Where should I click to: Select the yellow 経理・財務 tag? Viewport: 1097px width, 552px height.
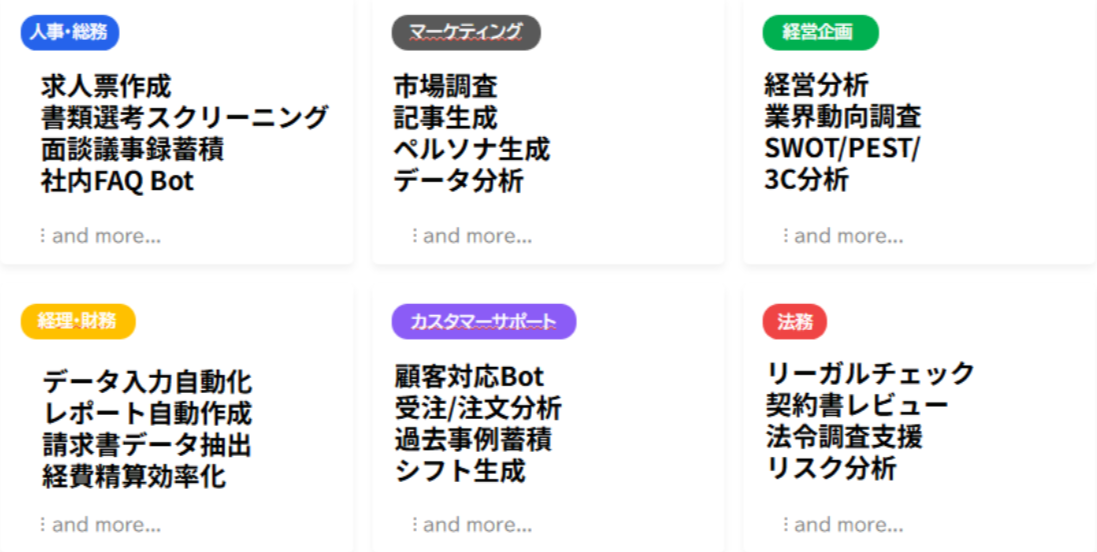(x=77, y=321)
